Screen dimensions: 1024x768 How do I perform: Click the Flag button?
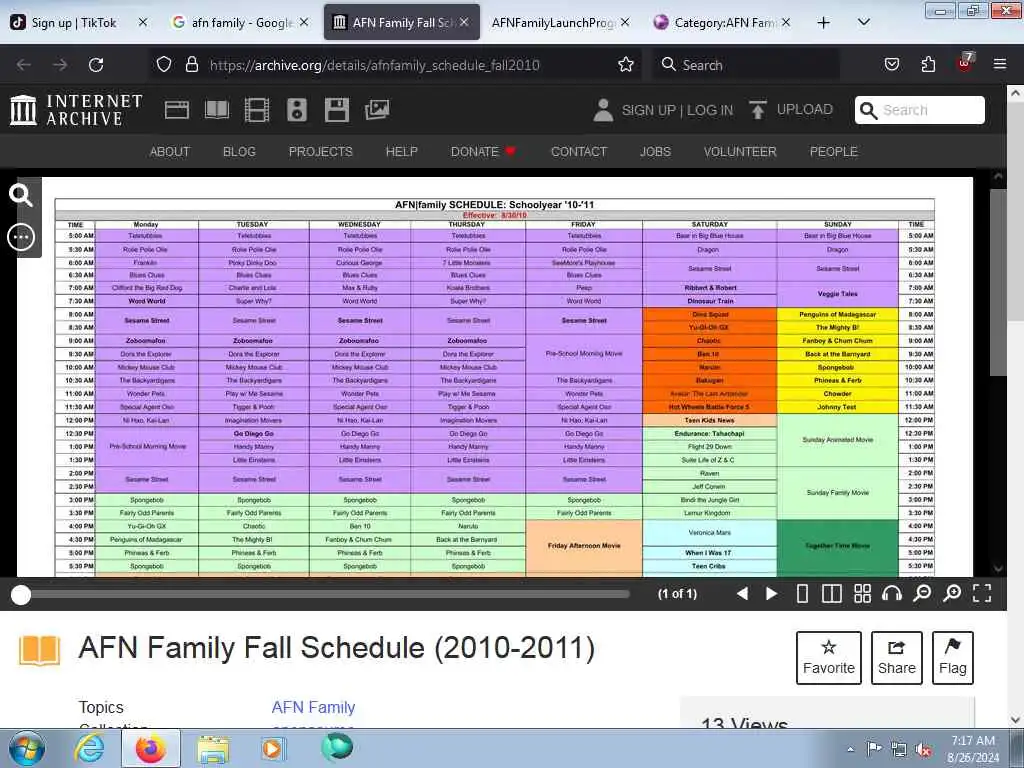(x=952, y=658)
